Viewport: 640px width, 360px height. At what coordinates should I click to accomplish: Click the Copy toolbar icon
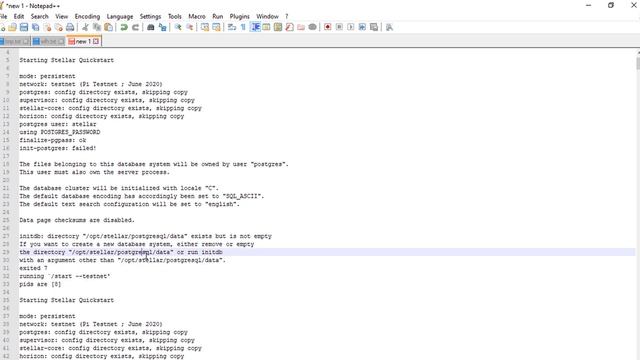coord(97,27)
